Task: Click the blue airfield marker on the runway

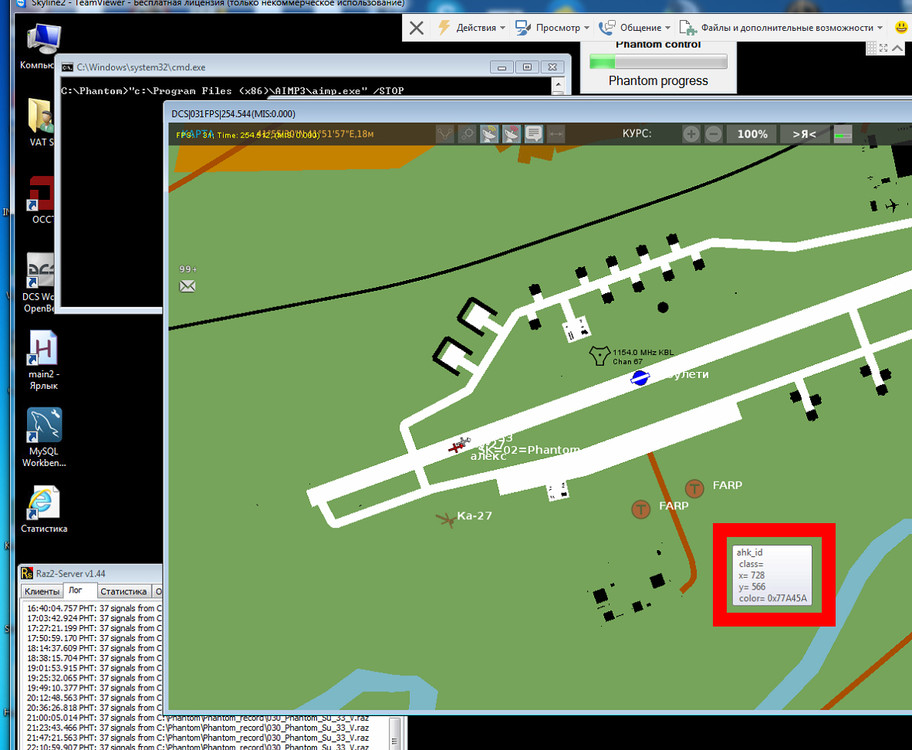Action: (640, 378)
